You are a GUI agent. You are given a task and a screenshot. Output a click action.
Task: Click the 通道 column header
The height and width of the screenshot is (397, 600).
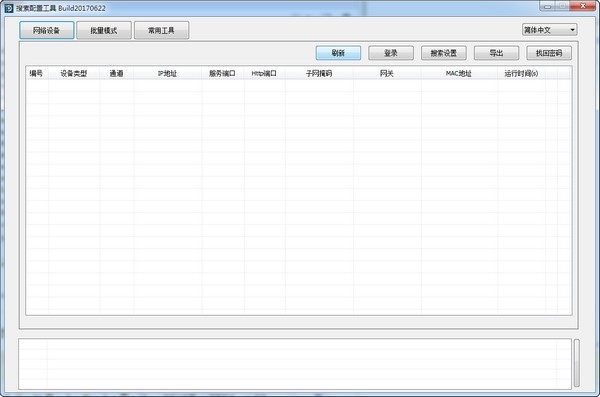117,74
